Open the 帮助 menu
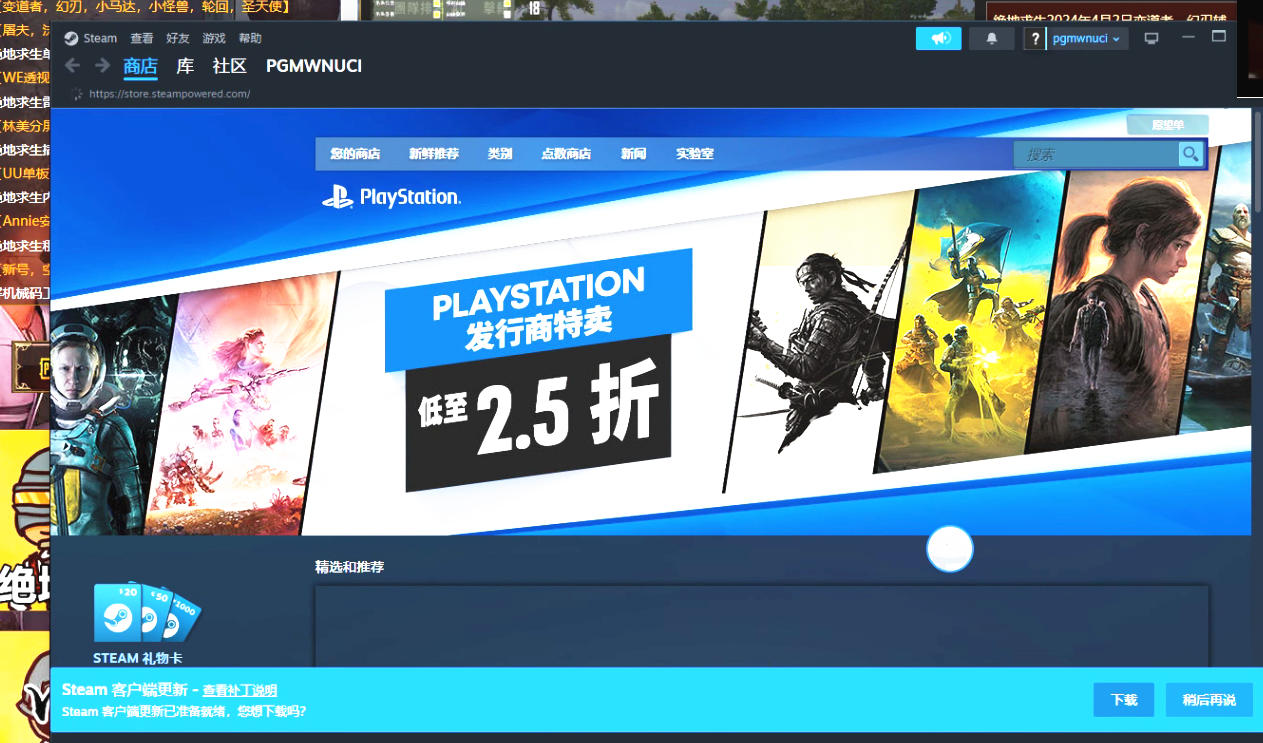This screenshot has width=1263, height=743. (250, 38)
